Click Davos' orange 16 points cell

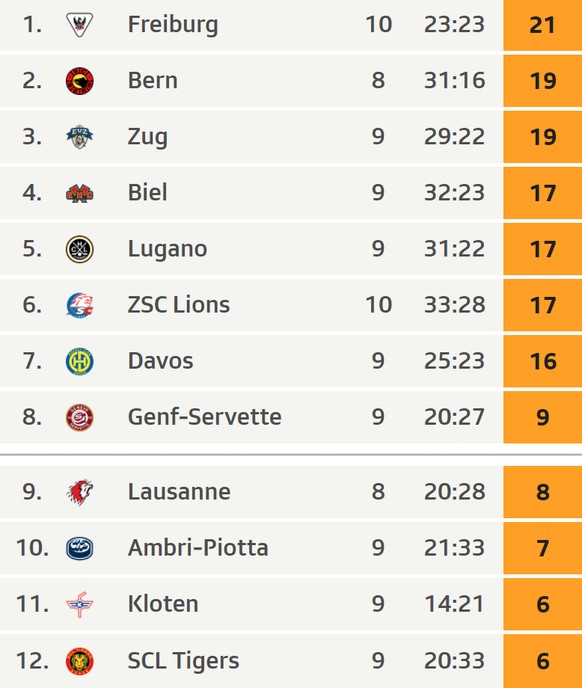pyautogui.click(x=542, y=361)
